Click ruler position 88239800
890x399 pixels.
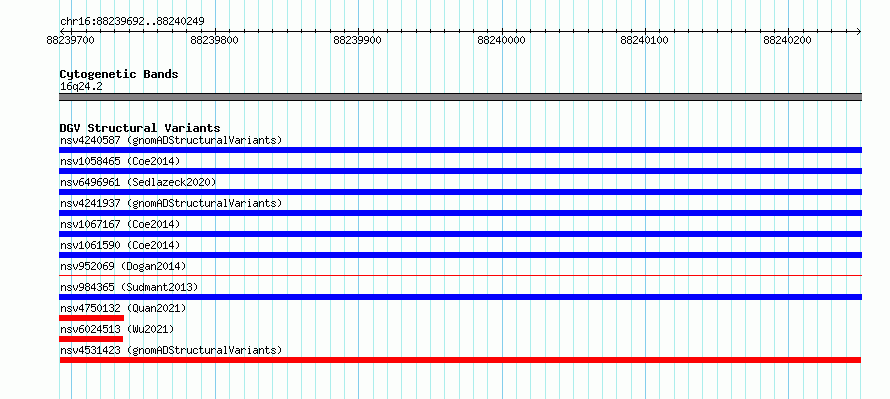(214, 40)
